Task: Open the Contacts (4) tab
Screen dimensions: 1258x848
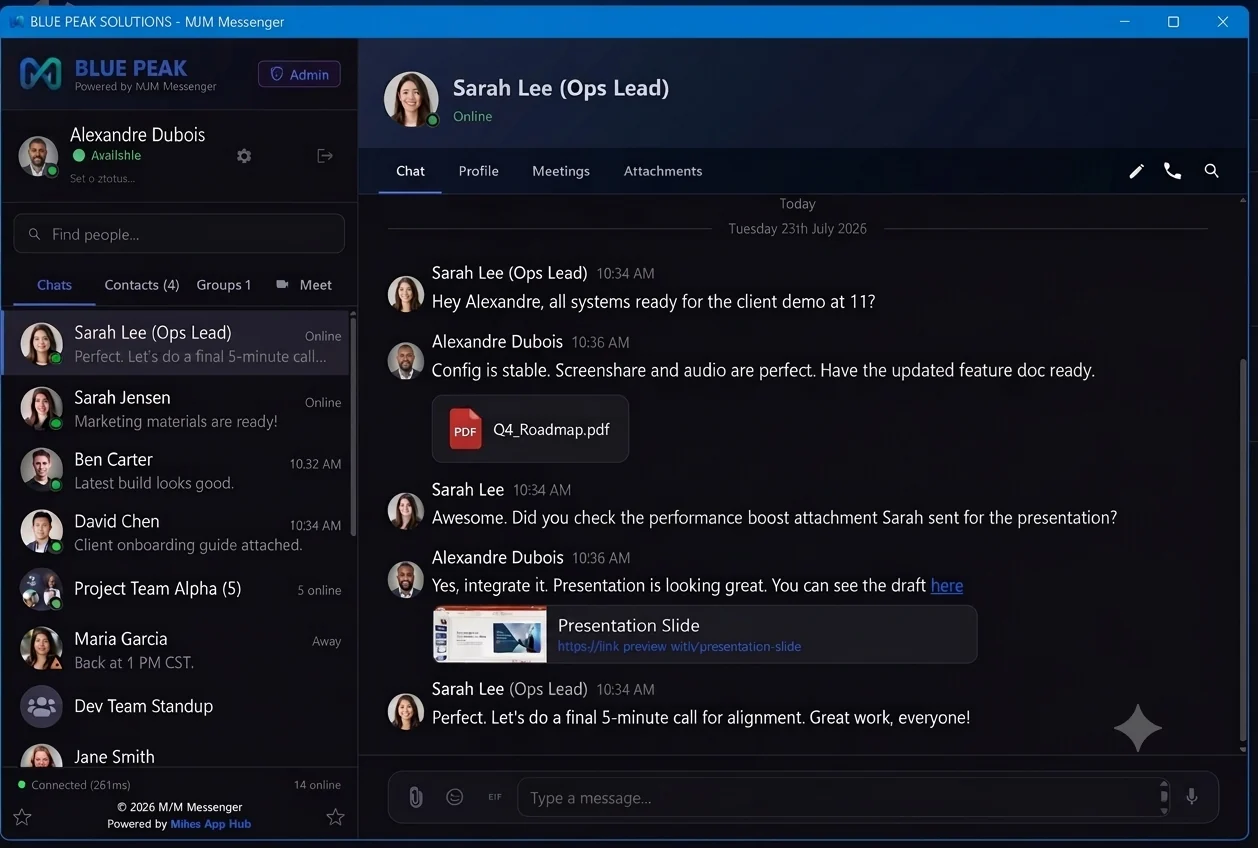Action: [x=142, y=285]
